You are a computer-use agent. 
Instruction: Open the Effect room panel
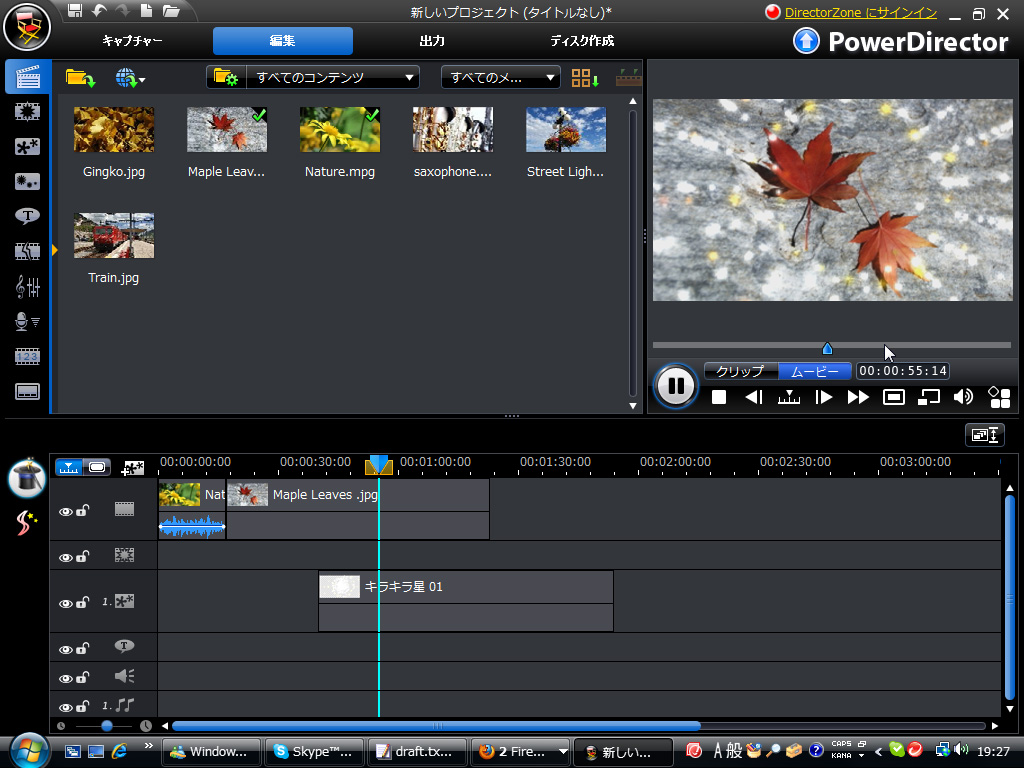27,109
